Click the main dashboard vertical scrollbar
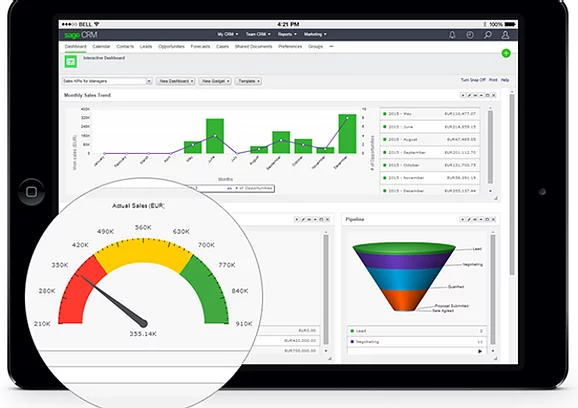Screen dimensions: 578x408 click(x=512, y=184)
